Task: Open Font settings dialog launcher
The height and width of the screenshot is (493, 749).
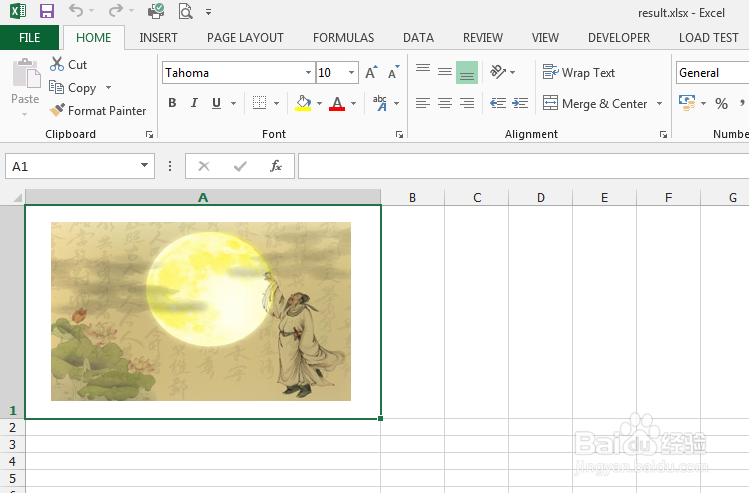Action: click(399, 135)
